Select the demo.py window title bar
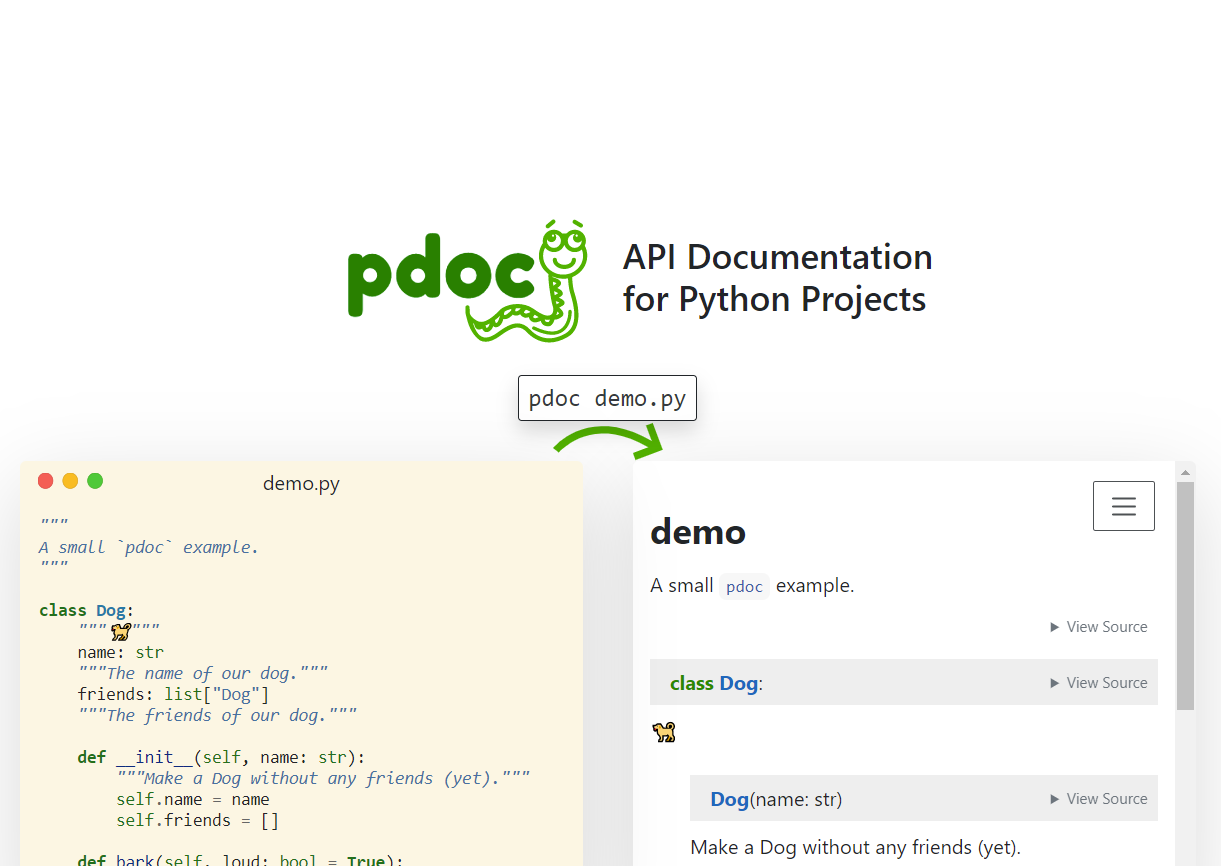Screen dimensions: 1221x866 coord(301,483)
